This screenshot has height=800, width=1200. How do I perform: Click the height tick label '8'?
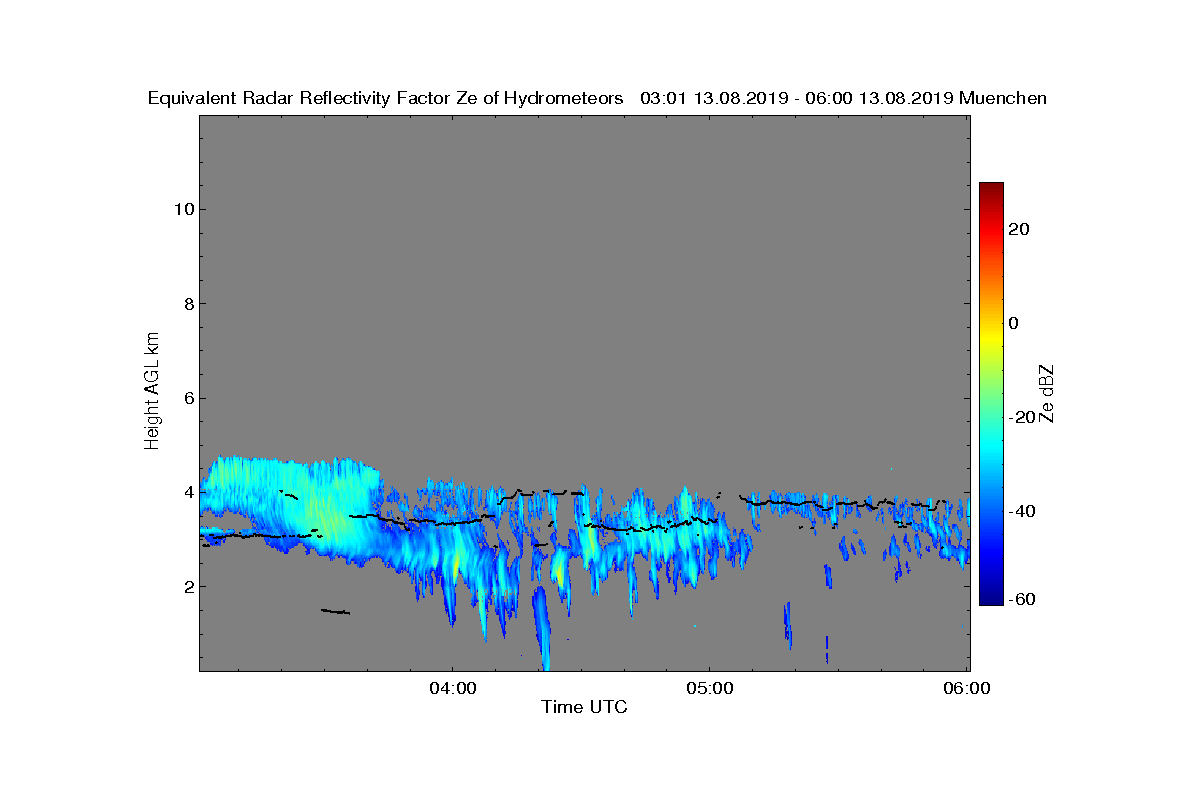tap(187, 304)
